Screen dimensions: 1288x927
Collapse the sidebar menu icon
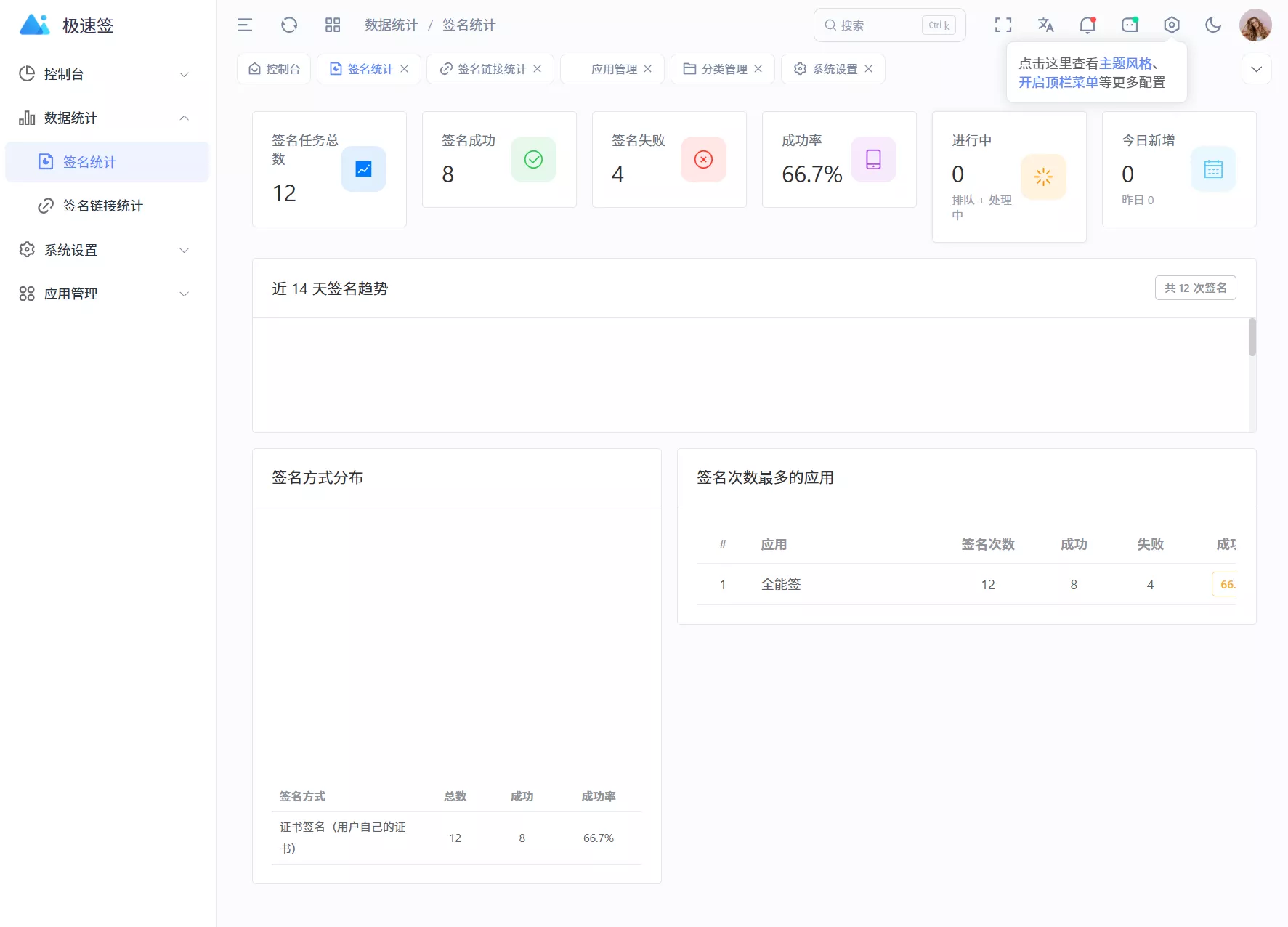coord(245,25)
